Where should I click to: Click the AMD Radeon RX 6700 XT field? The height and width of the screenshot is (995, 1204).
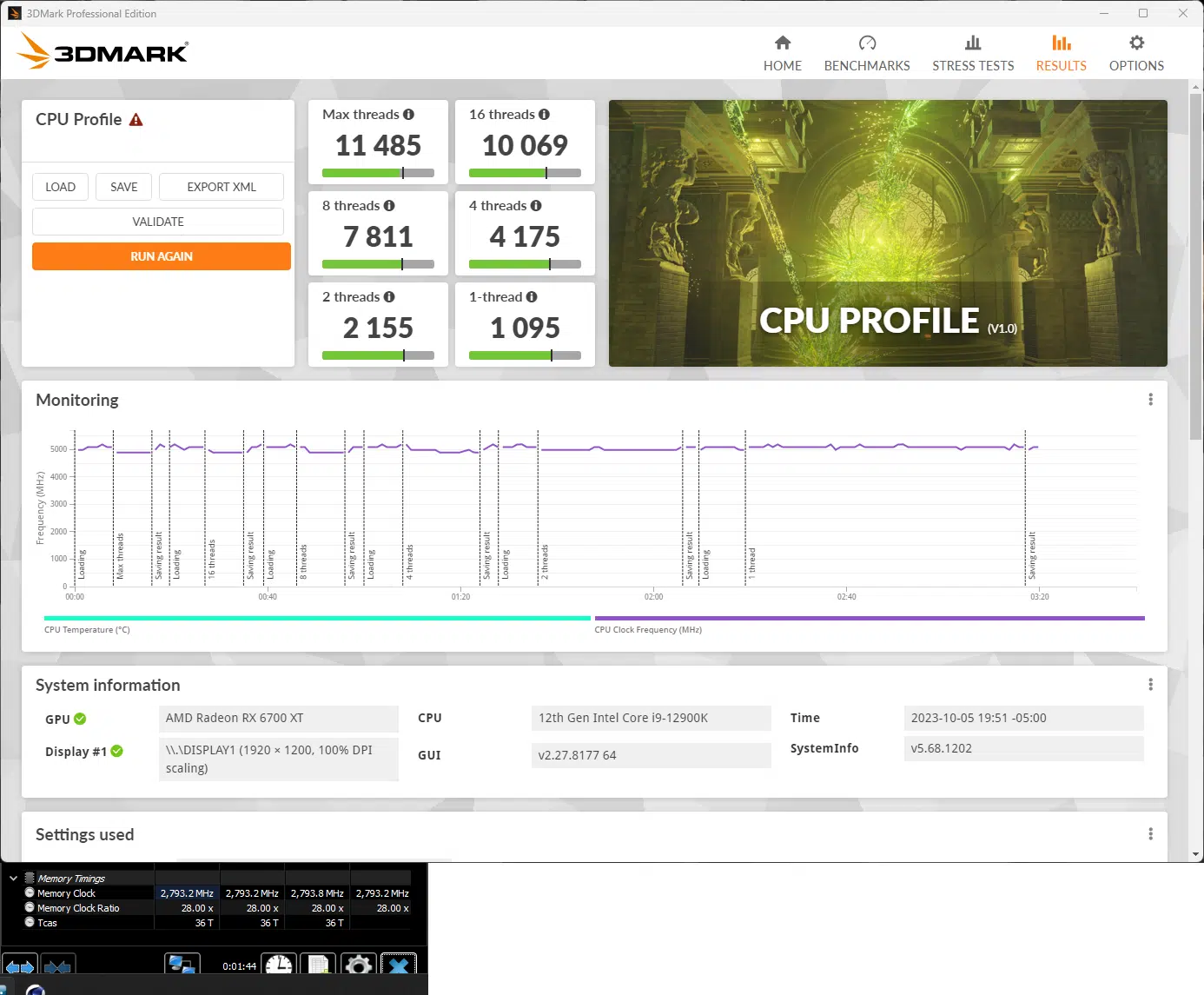pos(279,719)
